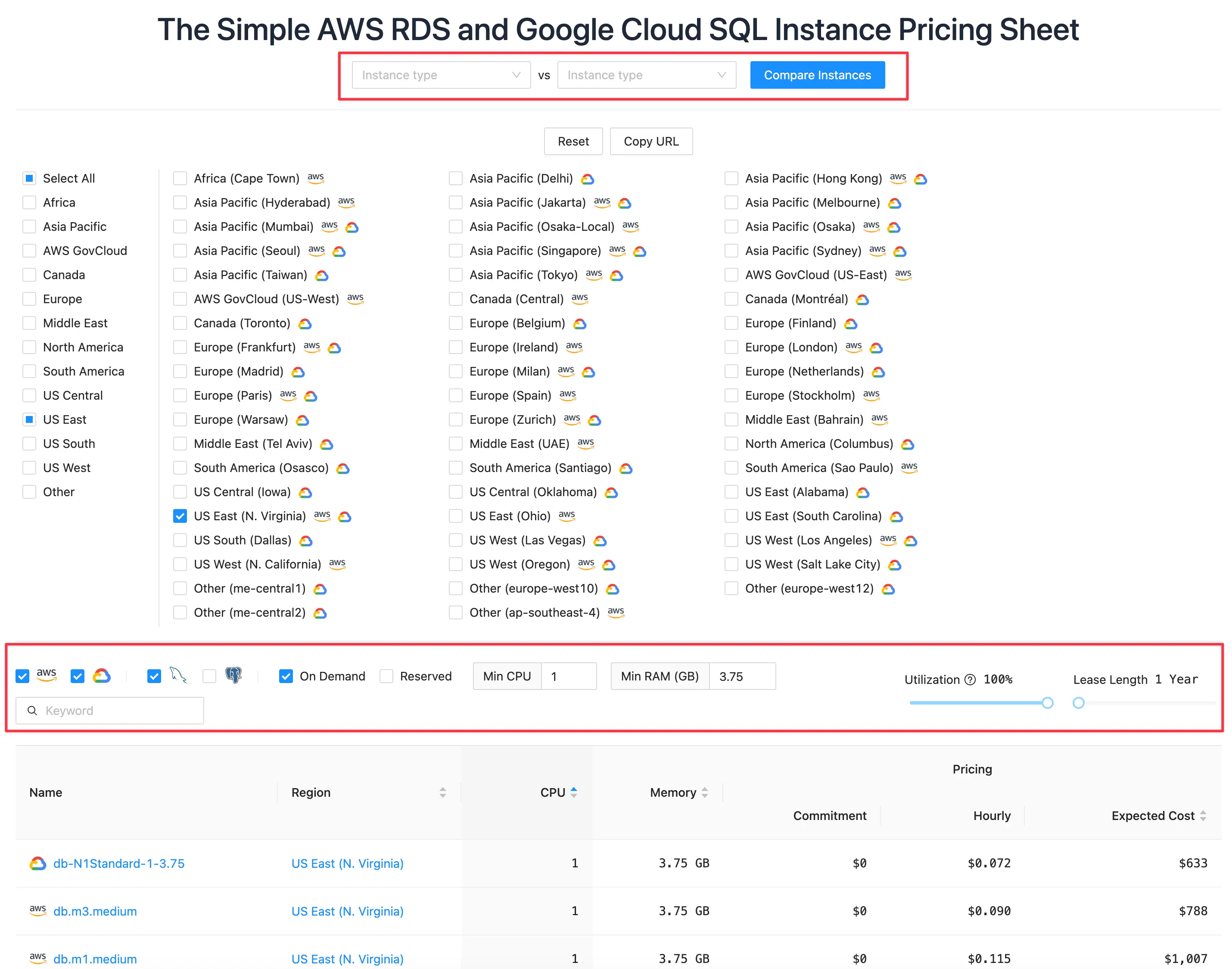
Task: Click the Utilization help question-mark icon
Action: click(x=970, y=679)
